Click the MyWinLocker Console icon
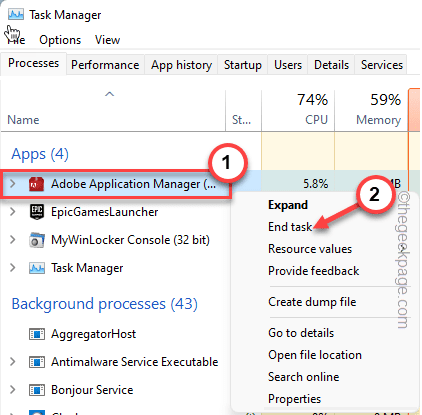This screenshot has height=415, width=422. [37, 240]
